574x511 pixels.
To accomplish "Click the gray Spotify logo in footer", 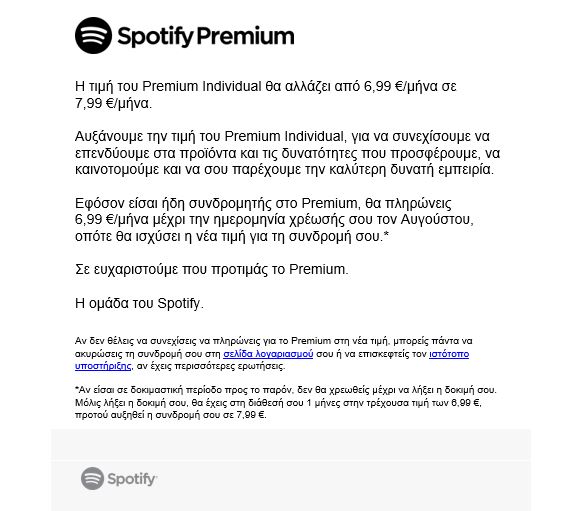I will click(92, 478).
